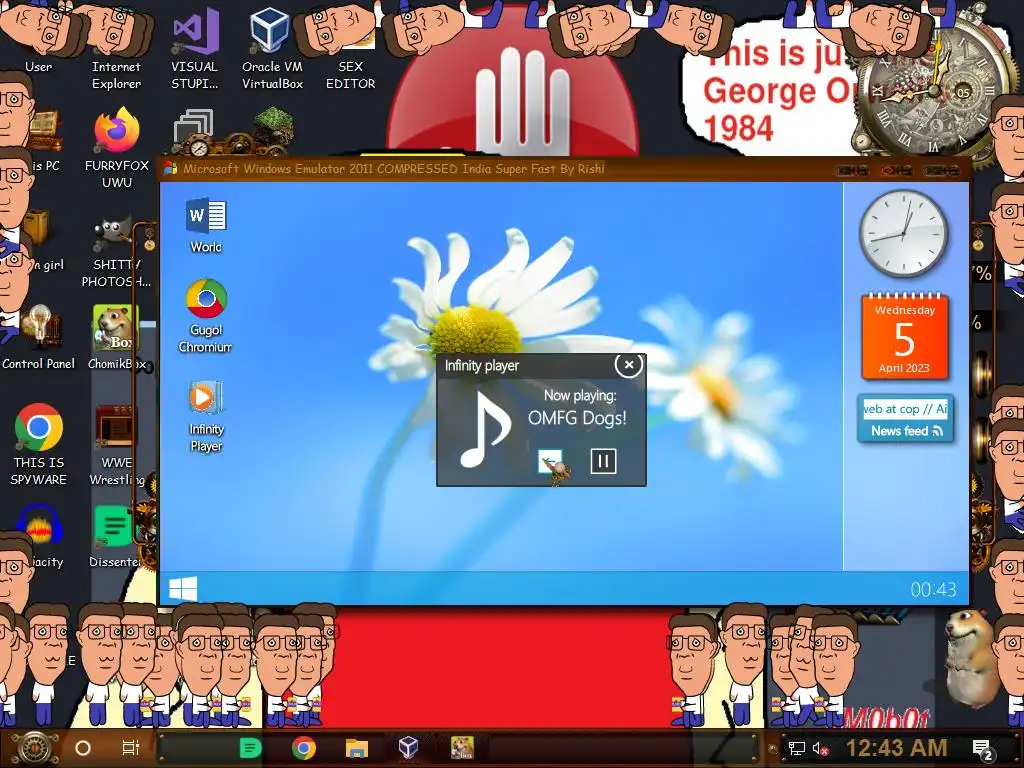Click the analog clock gadget in emulator
1024x768 pixels.
coord(904,234)
